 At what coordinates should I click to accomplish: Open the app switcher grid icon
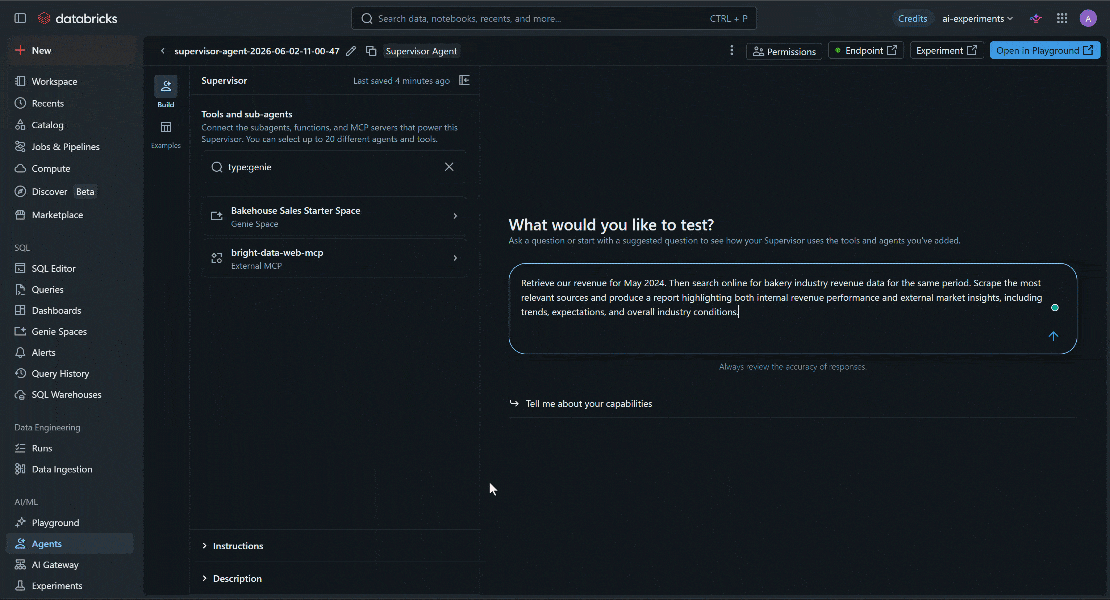(x=1062, y=18)
